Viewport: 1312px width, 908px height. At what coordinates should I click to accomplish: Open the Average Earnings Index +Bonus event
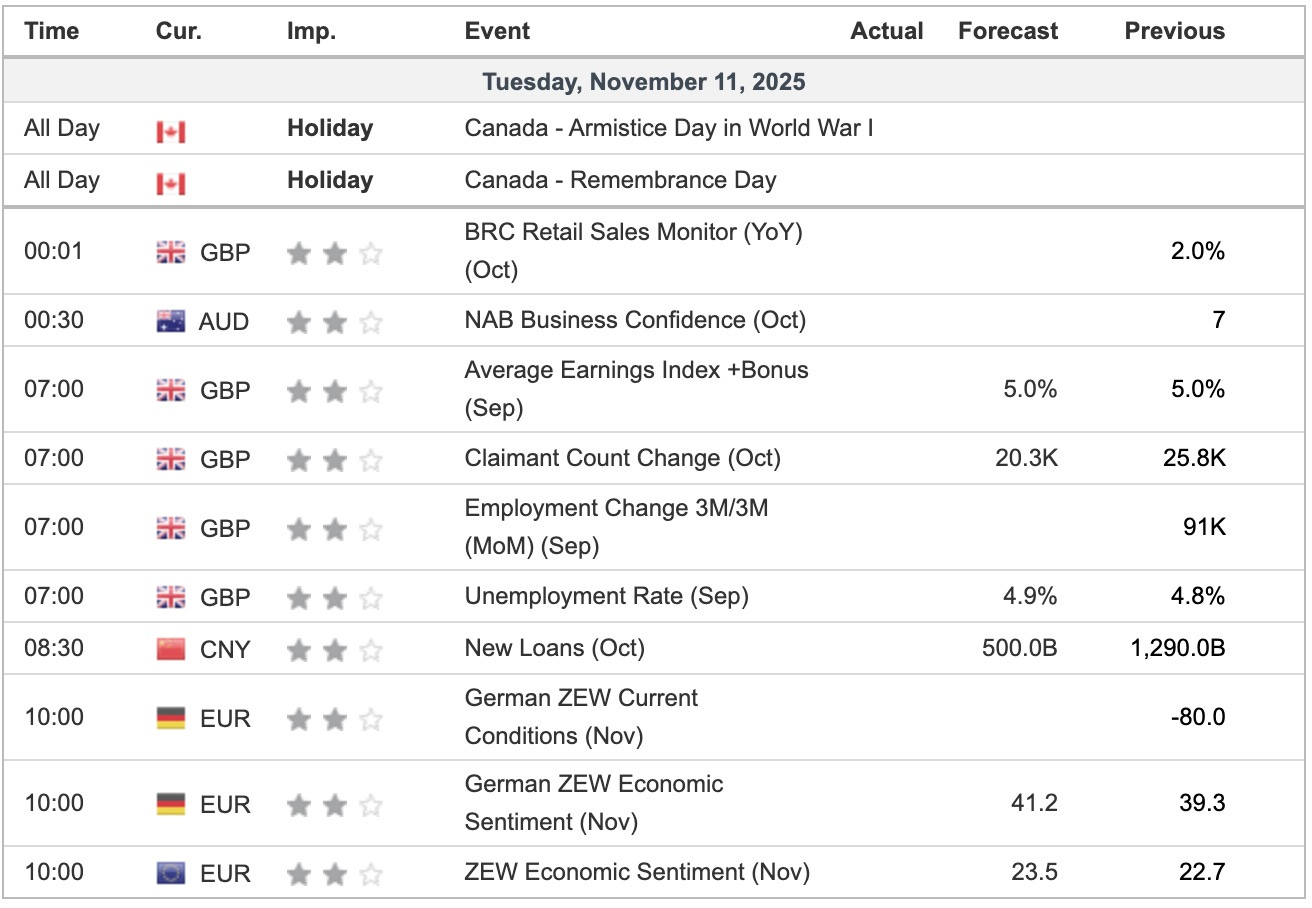point(636,389)
